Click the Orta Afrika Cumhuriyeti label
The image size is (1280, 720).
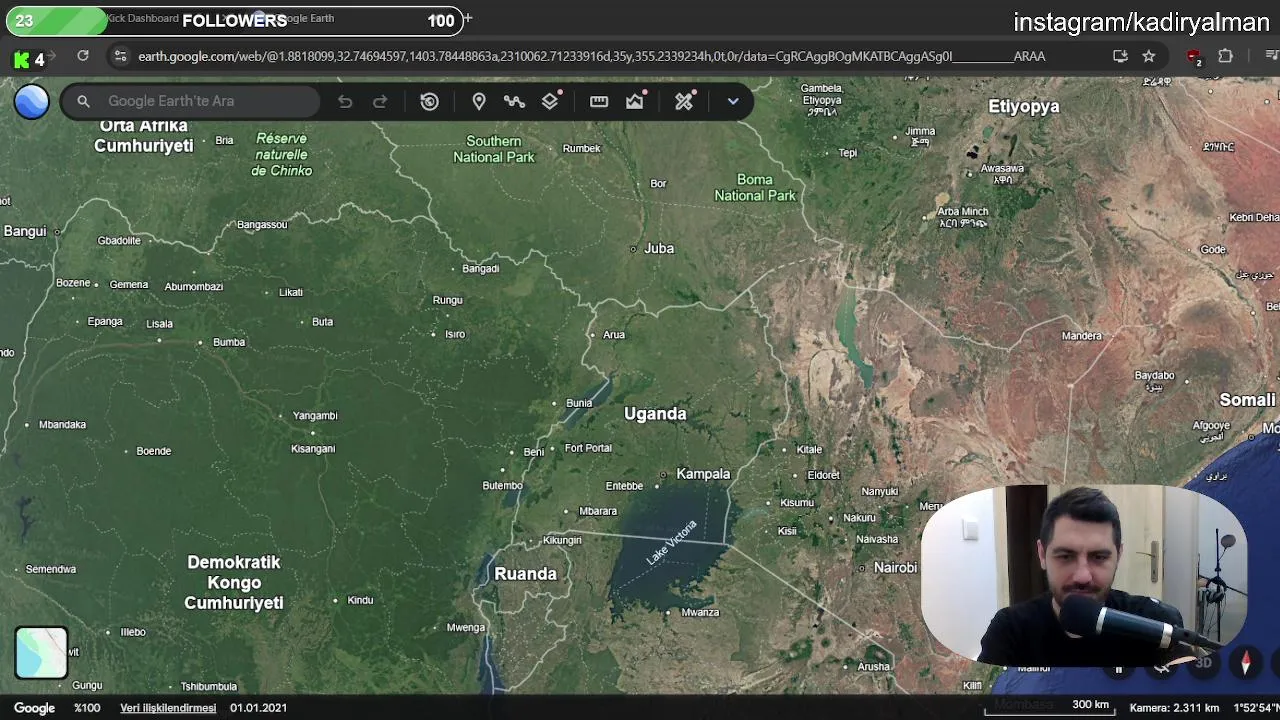click(144, 136)
